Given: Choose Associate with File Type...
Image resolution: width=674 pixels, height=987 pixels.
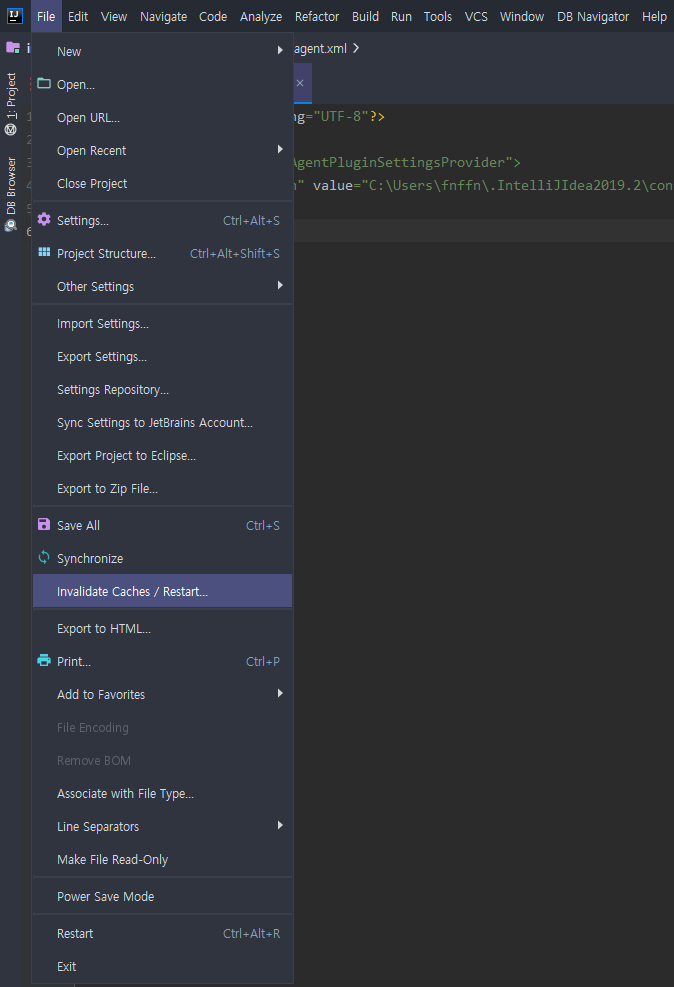Looking at the screenshot, I should coord(162,794).
